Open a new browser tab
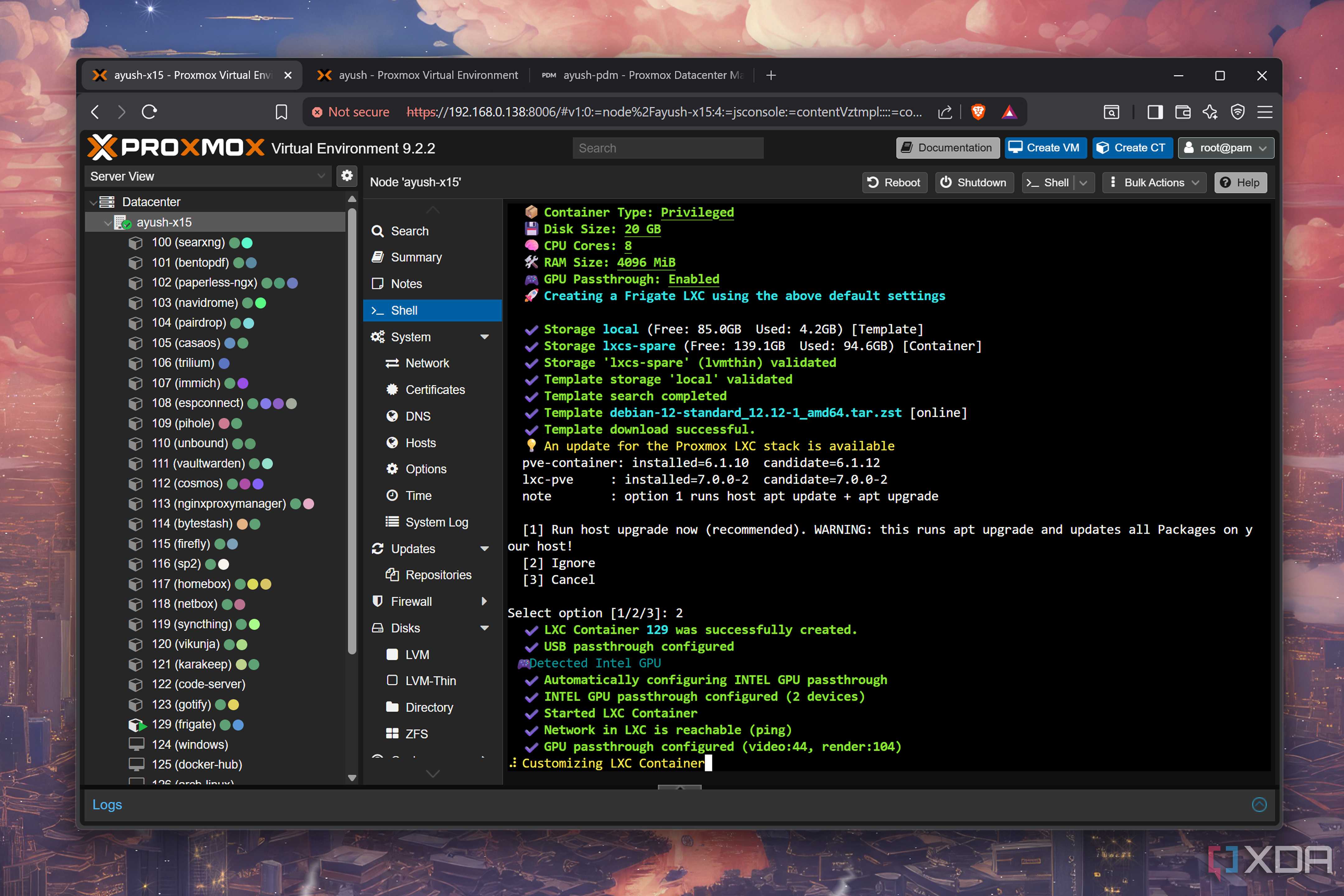Image resolution: width=1344 pixels, height=896 pixels. [x=771, y=75]
